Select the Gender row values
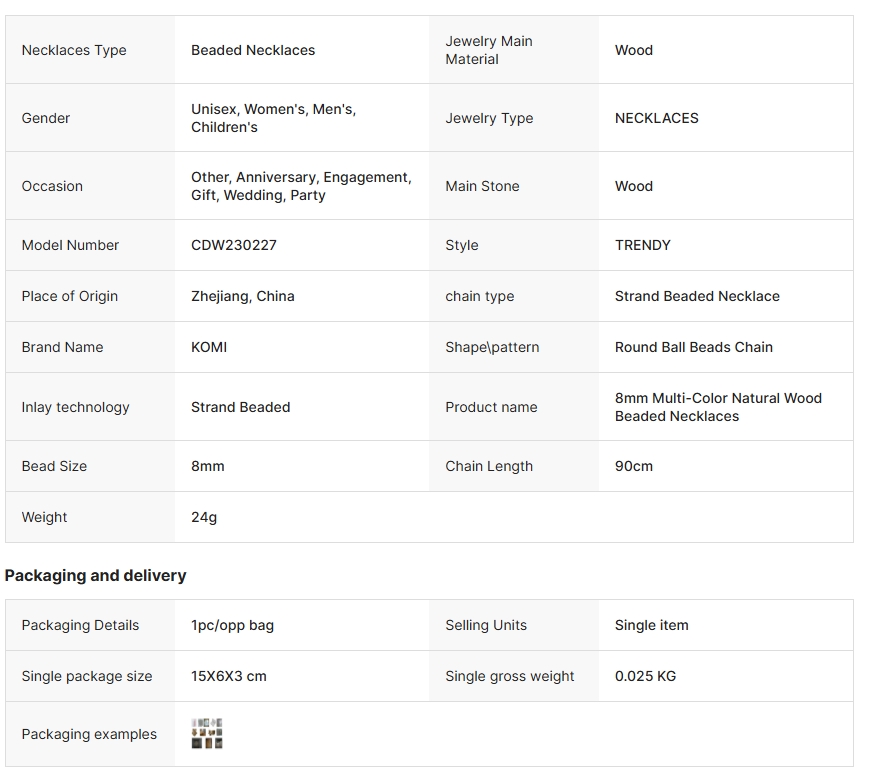The image size is (872, 772). click(273, 118)
